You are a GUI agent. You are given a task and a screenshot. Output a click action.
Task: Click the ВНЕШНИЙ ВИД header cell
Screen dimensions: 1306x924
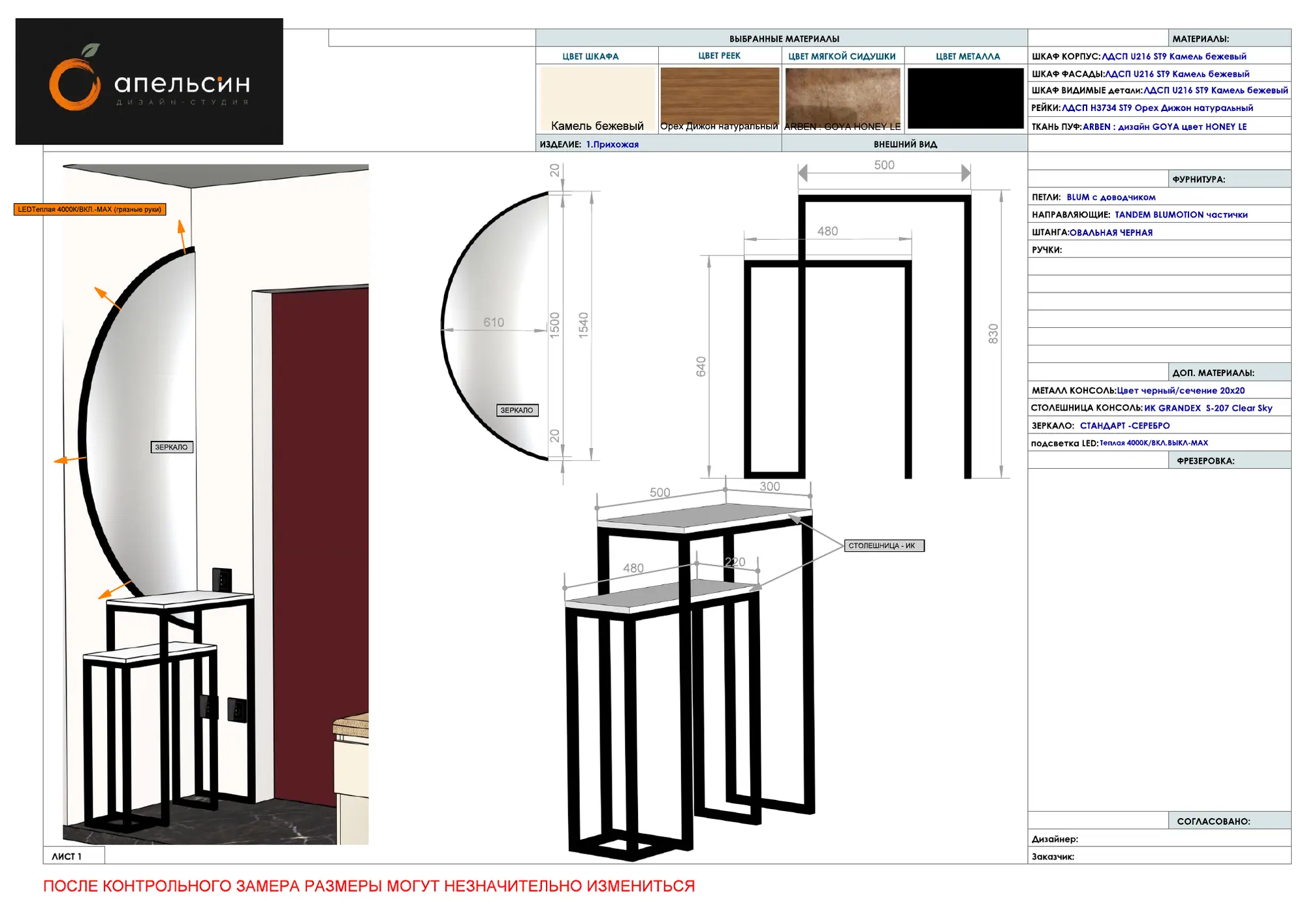pos(904,144)
